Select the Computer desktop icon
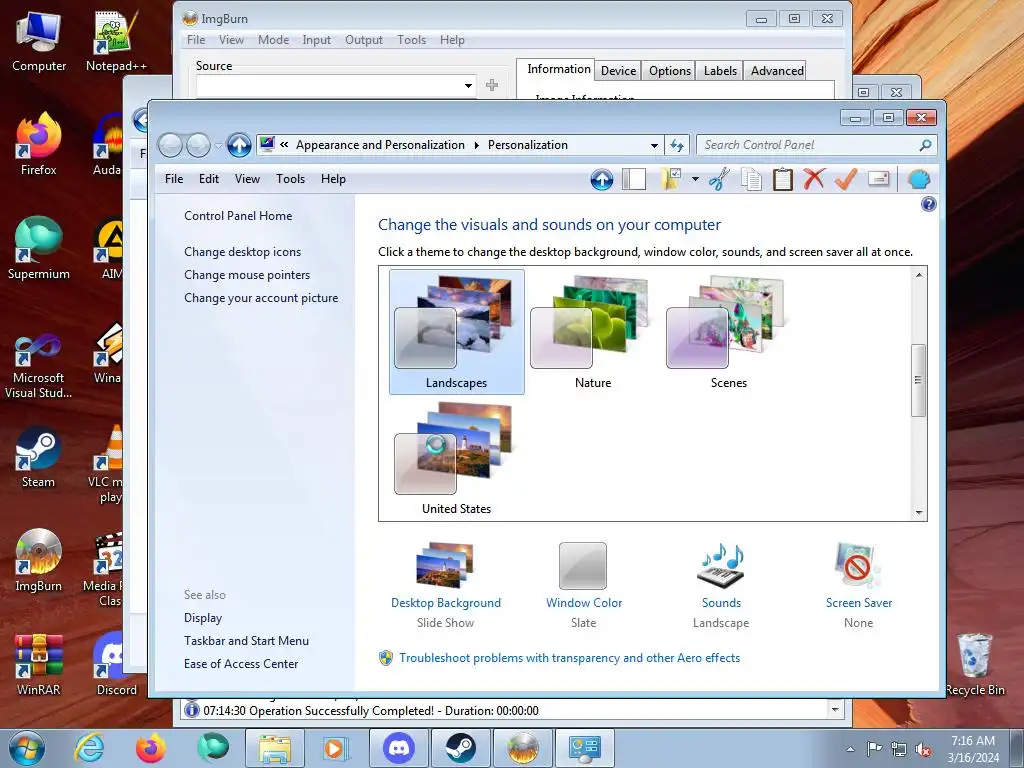The height and width of the screenshot is (768, 1024). [x=39, y=40]
